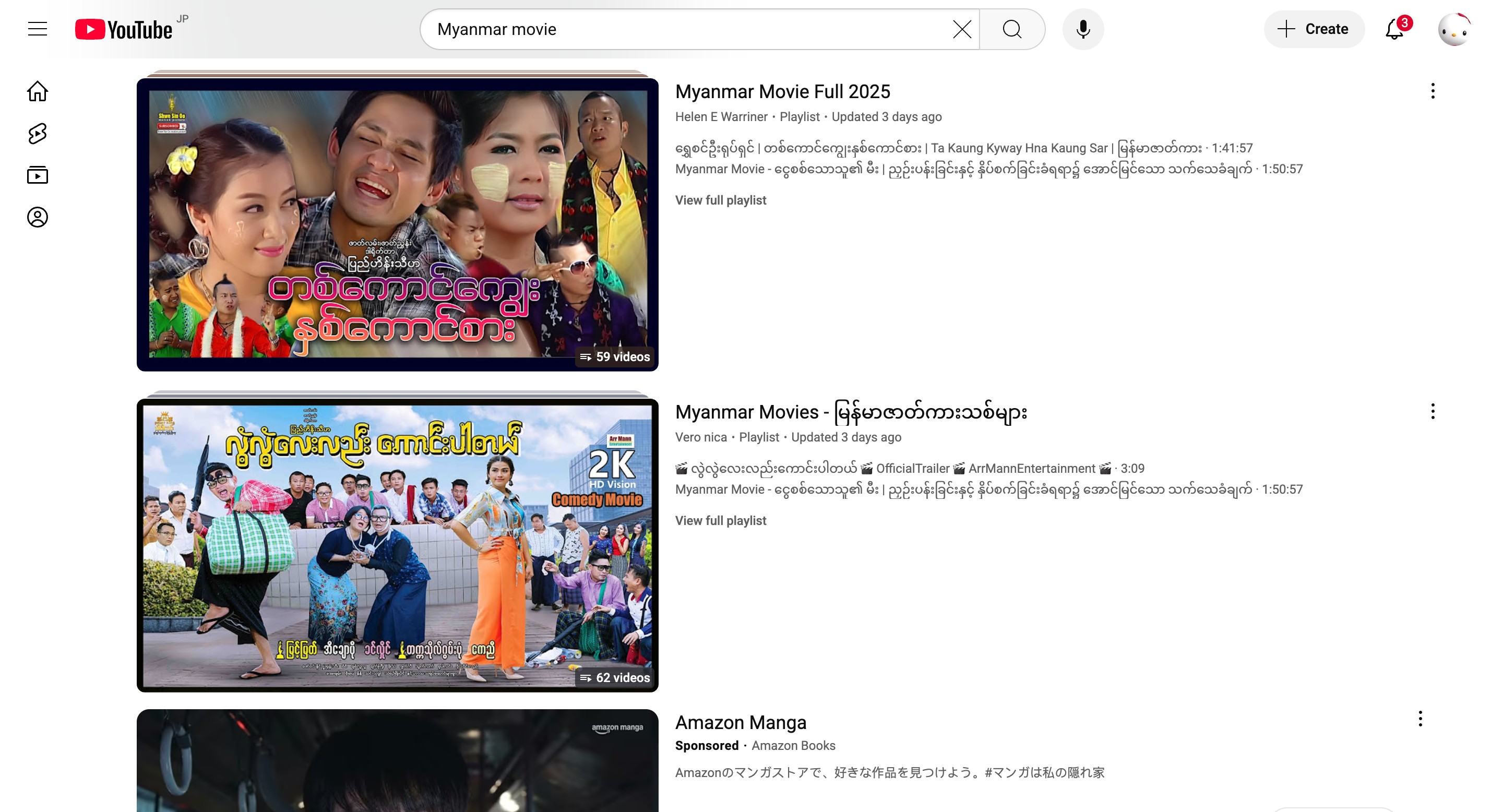View full playlist for Myanmar Movie Full 2025
The width and height of the screenshot is (1503, 812).
point(721,200)
